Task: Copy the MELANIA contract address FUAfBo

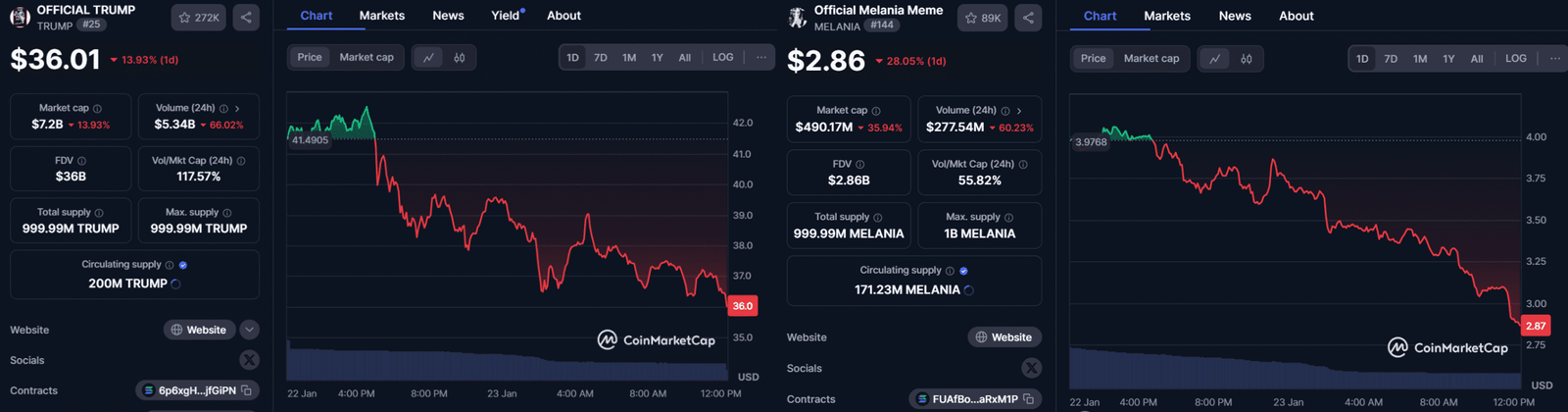Action: 1028,399
